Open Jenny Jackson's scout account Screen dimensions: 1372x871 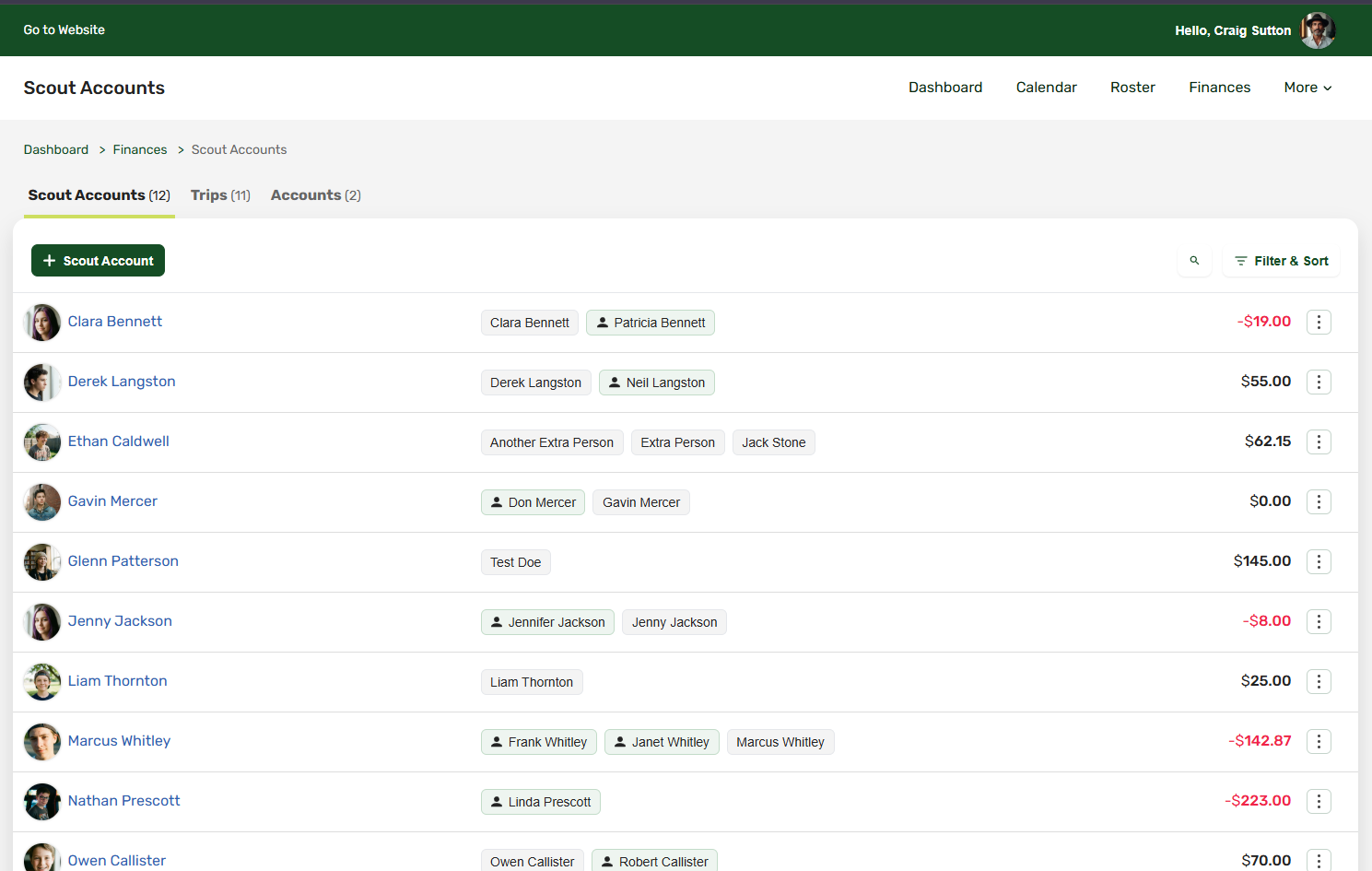click(x=120, y=621)
